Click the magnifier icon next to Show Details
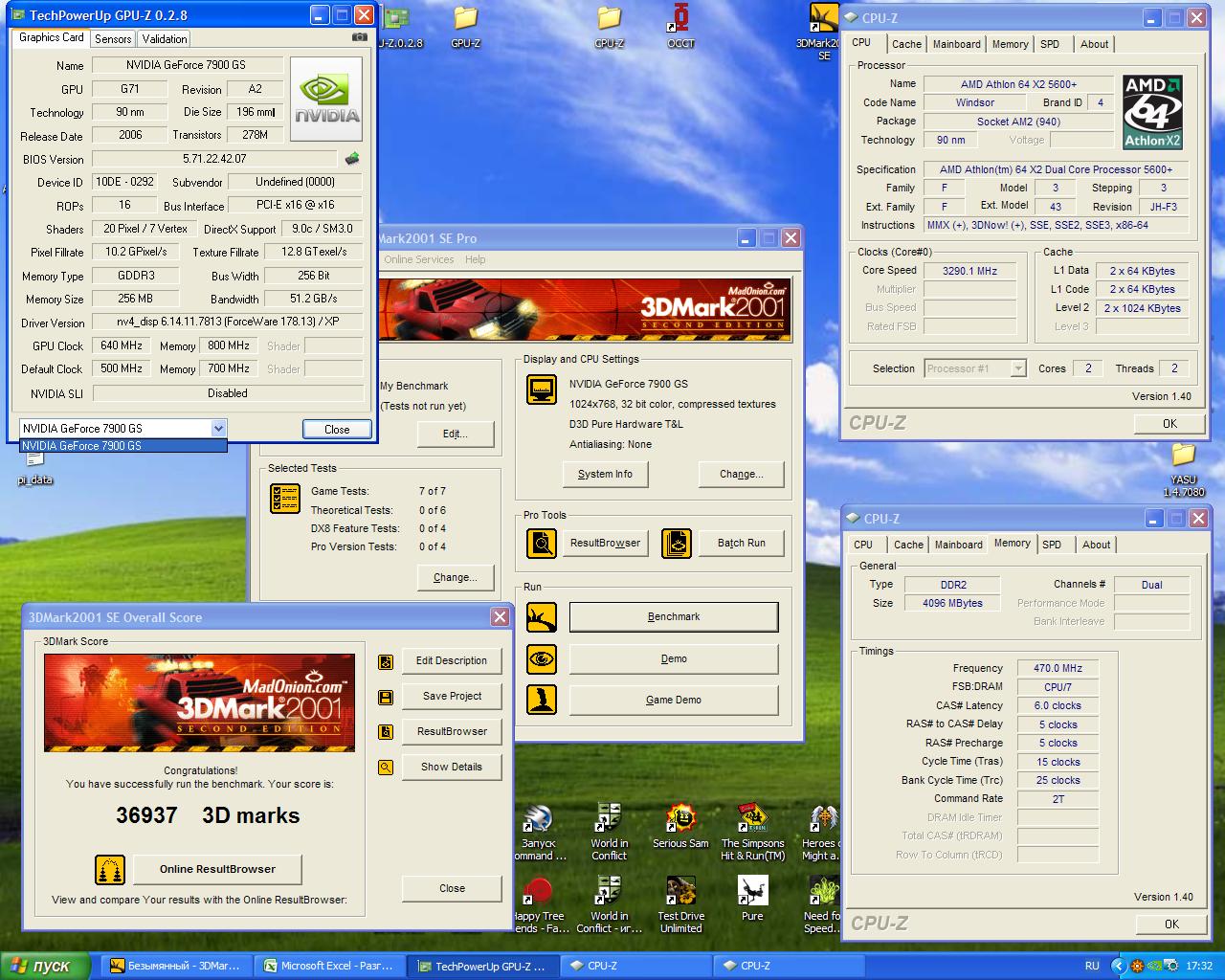Image resolution: width=1225 pixels, height=980 pixels. 386,768
